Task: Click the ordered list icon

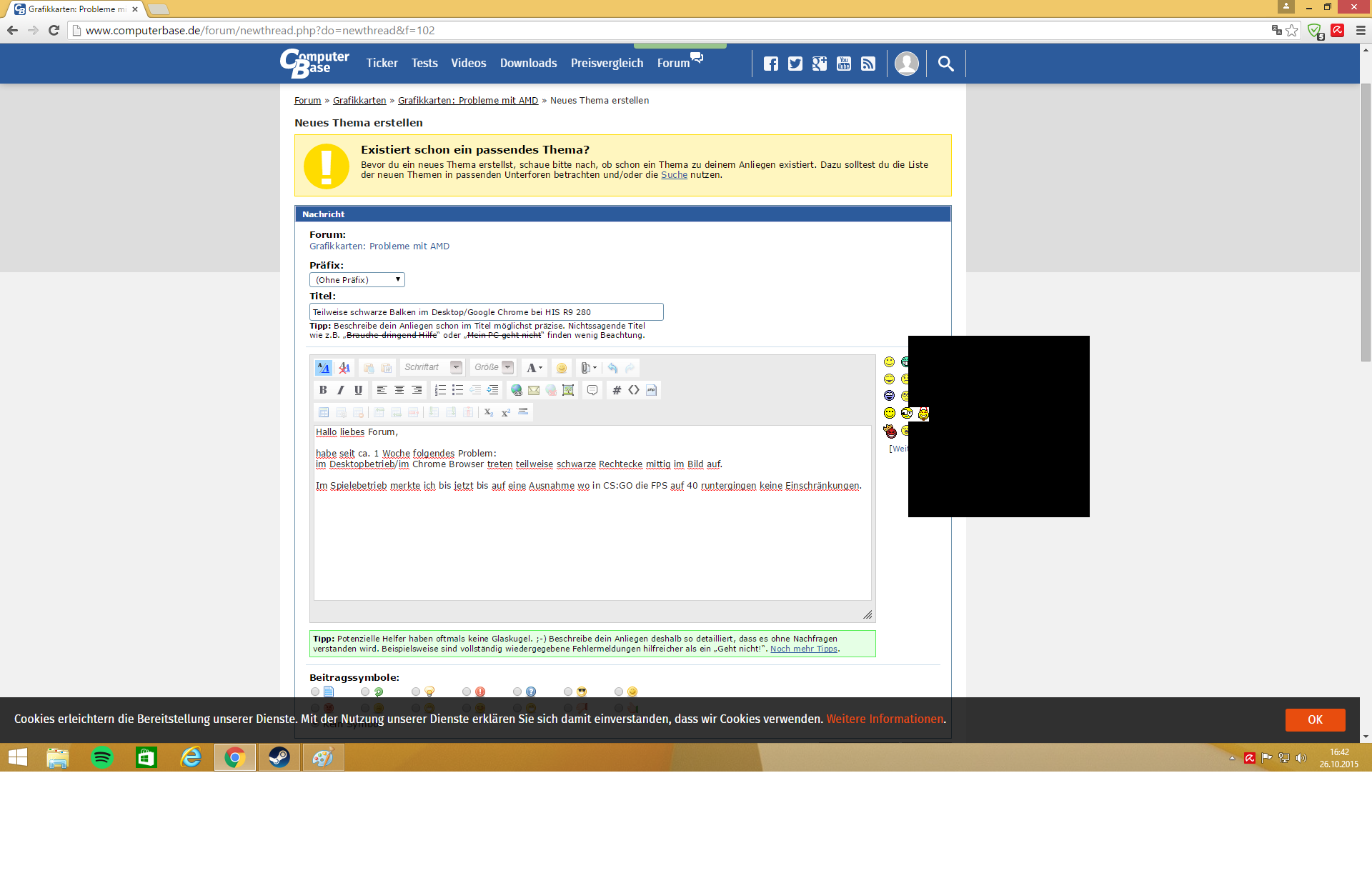Action: [x=440, y=390]
